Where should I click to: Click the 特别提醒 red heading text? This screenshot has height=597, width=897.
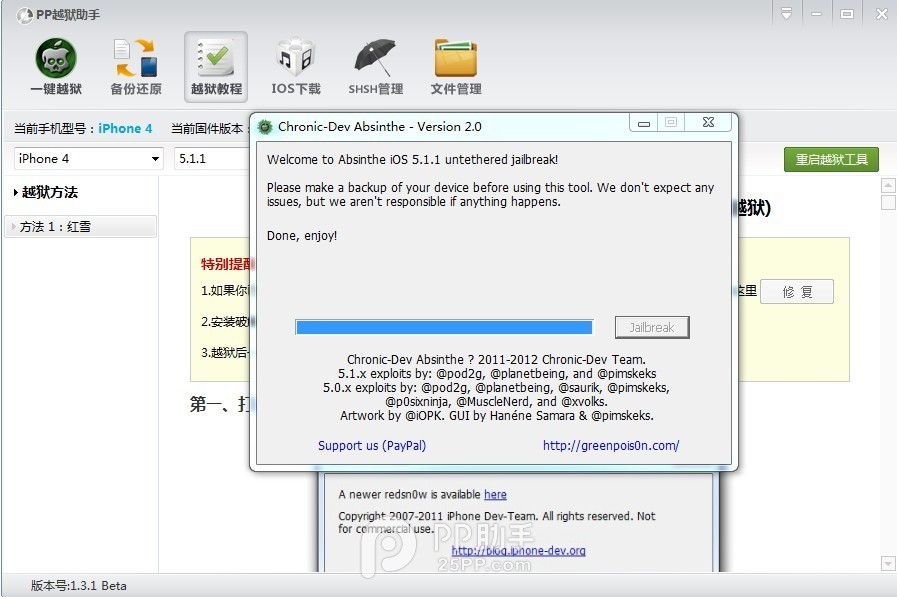coord(225,264)
